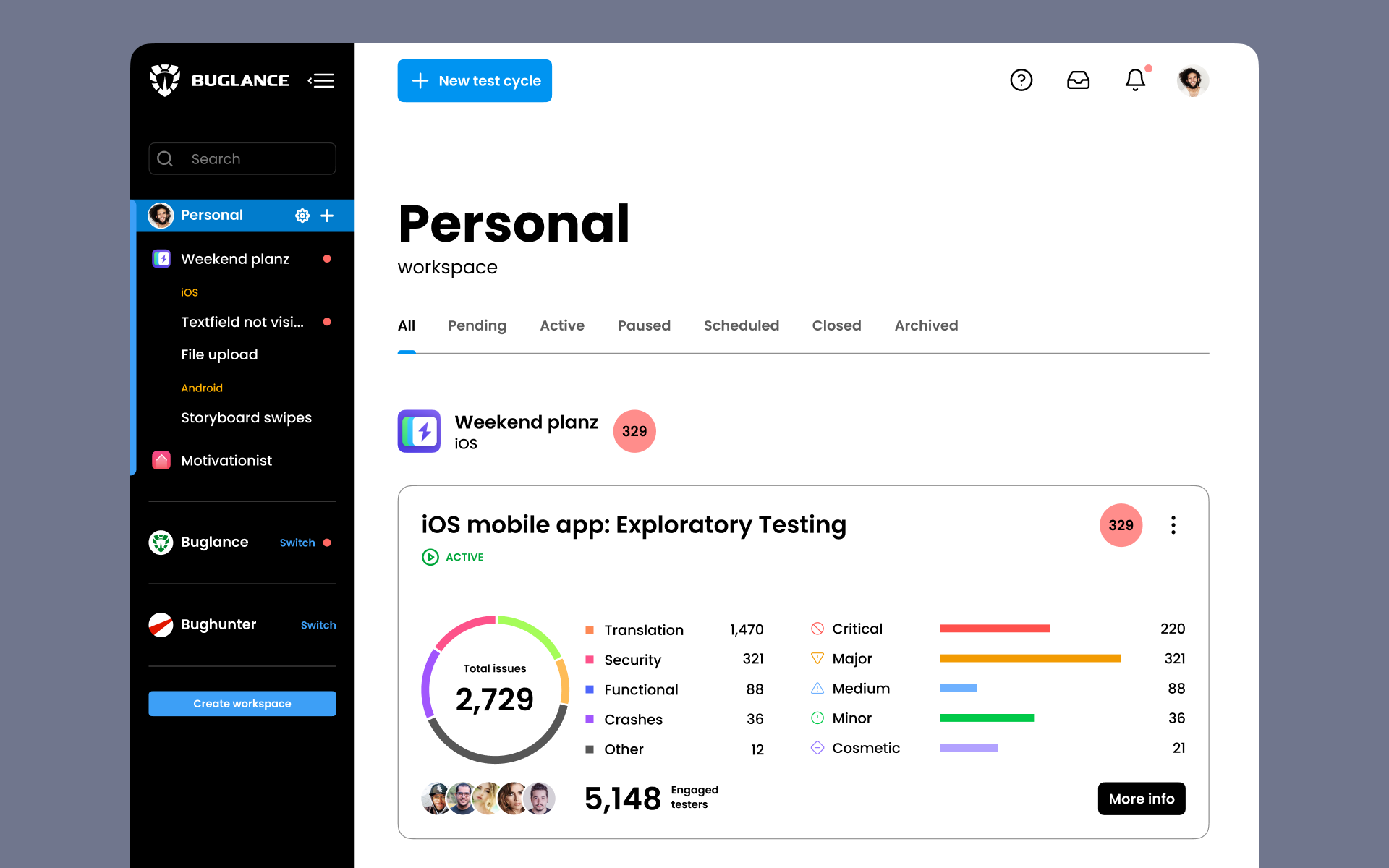The image size is (1389, 868).
Task: Click the Personal workspace avatar in sidebar
Action: tap(161, 216)
